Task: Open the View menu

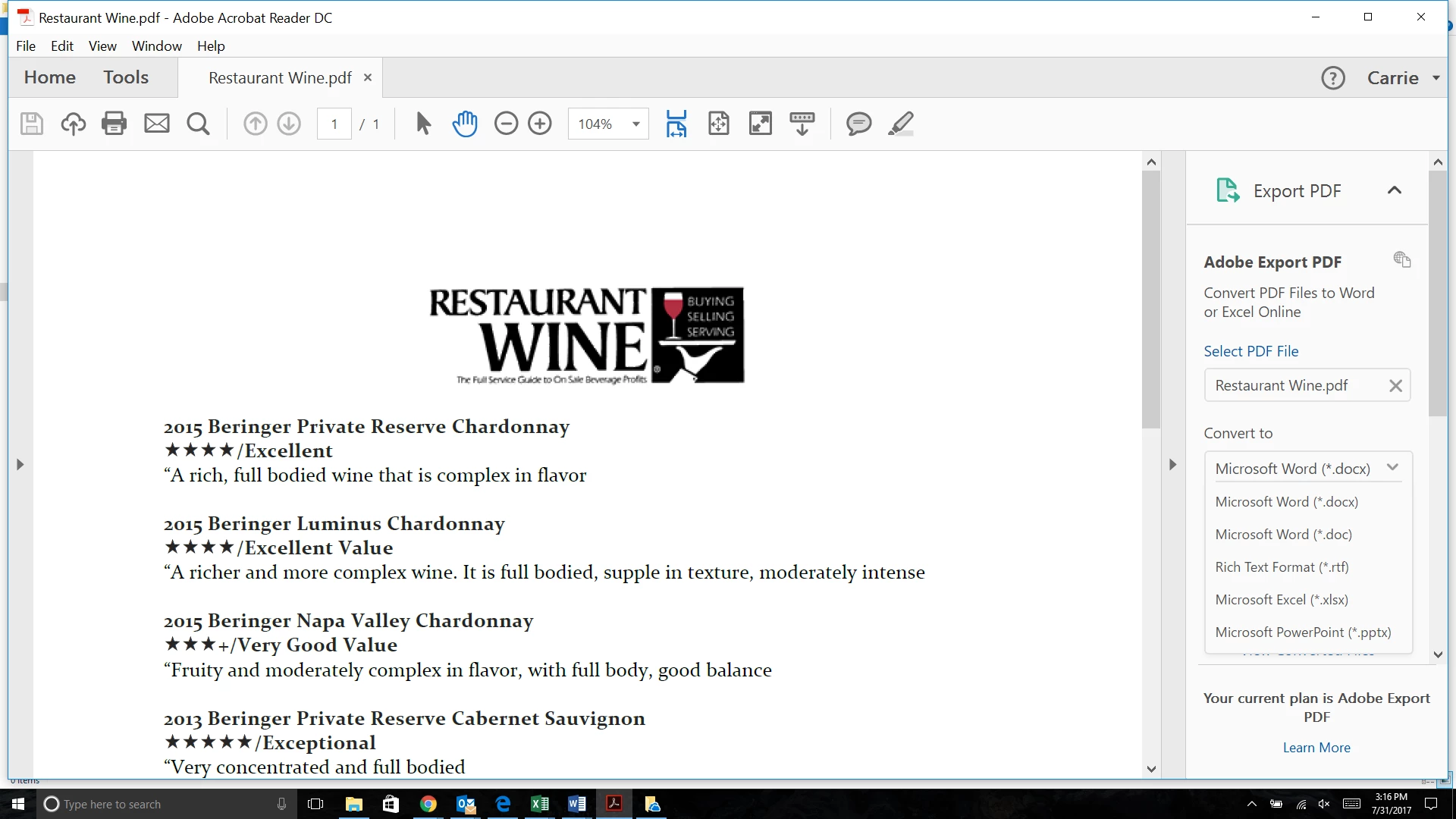Action: point(102,45)
